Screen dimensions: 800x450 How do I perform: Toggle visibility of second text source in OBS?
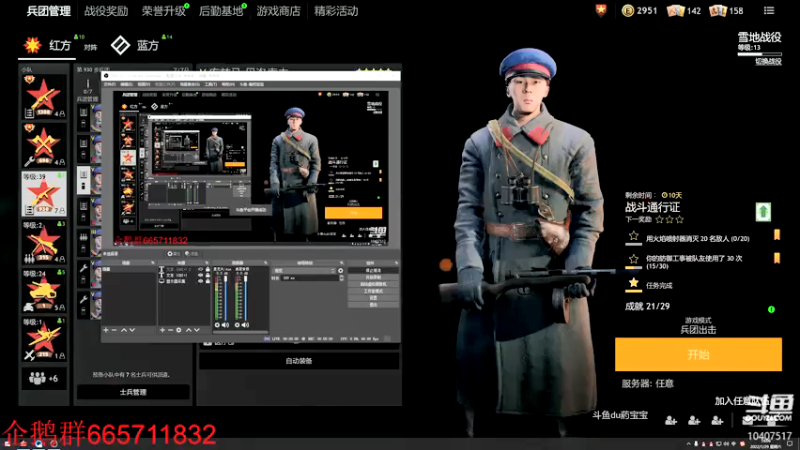coord(201,275)
